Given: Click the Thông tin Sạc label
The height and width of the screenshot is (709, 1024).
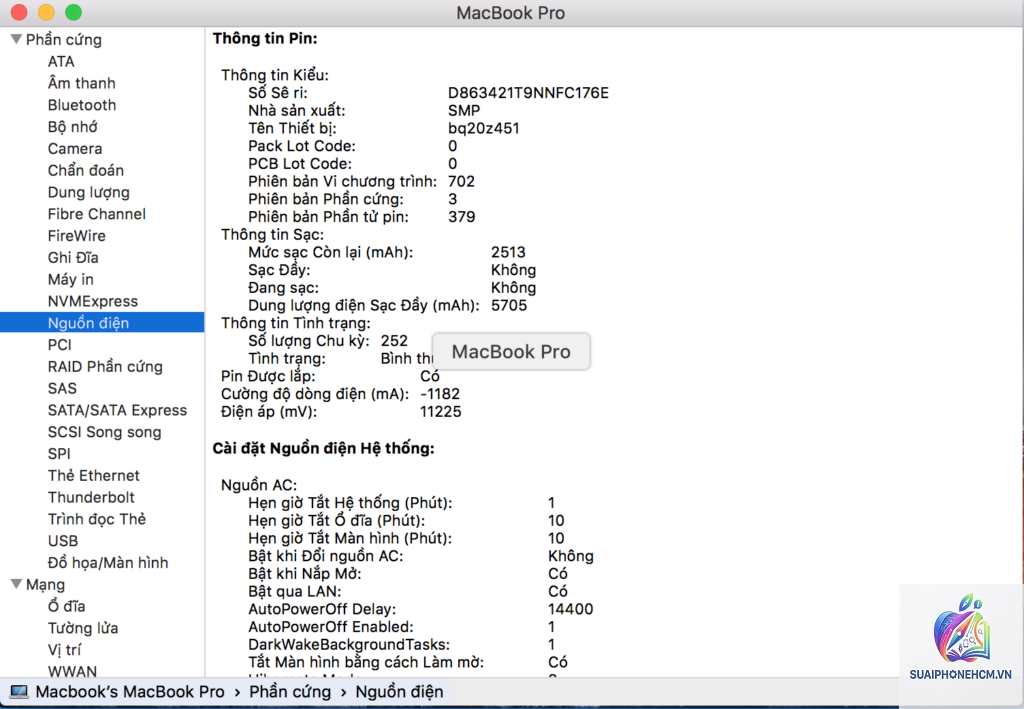Looking at the screenshot, I should [x=272, y=234].
